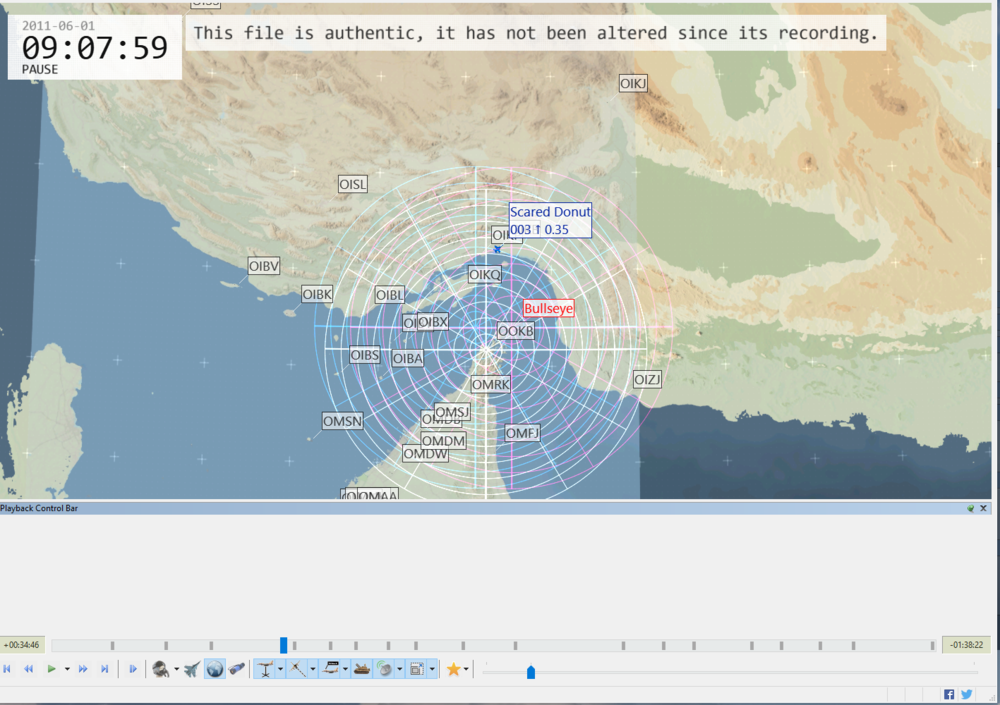Click the red Bullseye label on map
The image size is (1000, 705).
(x=549, y=309)
